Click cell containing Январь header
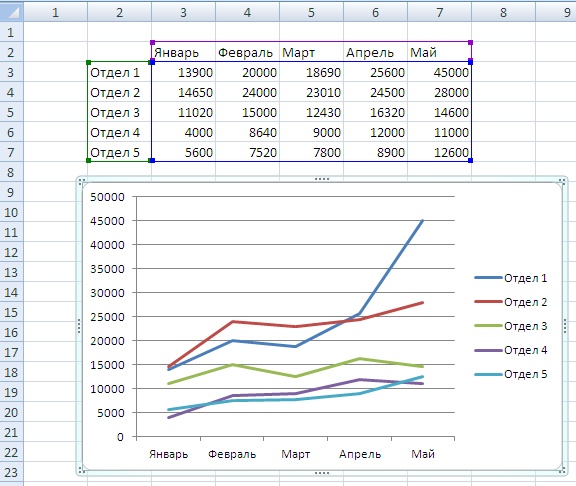 pos(183,52)
